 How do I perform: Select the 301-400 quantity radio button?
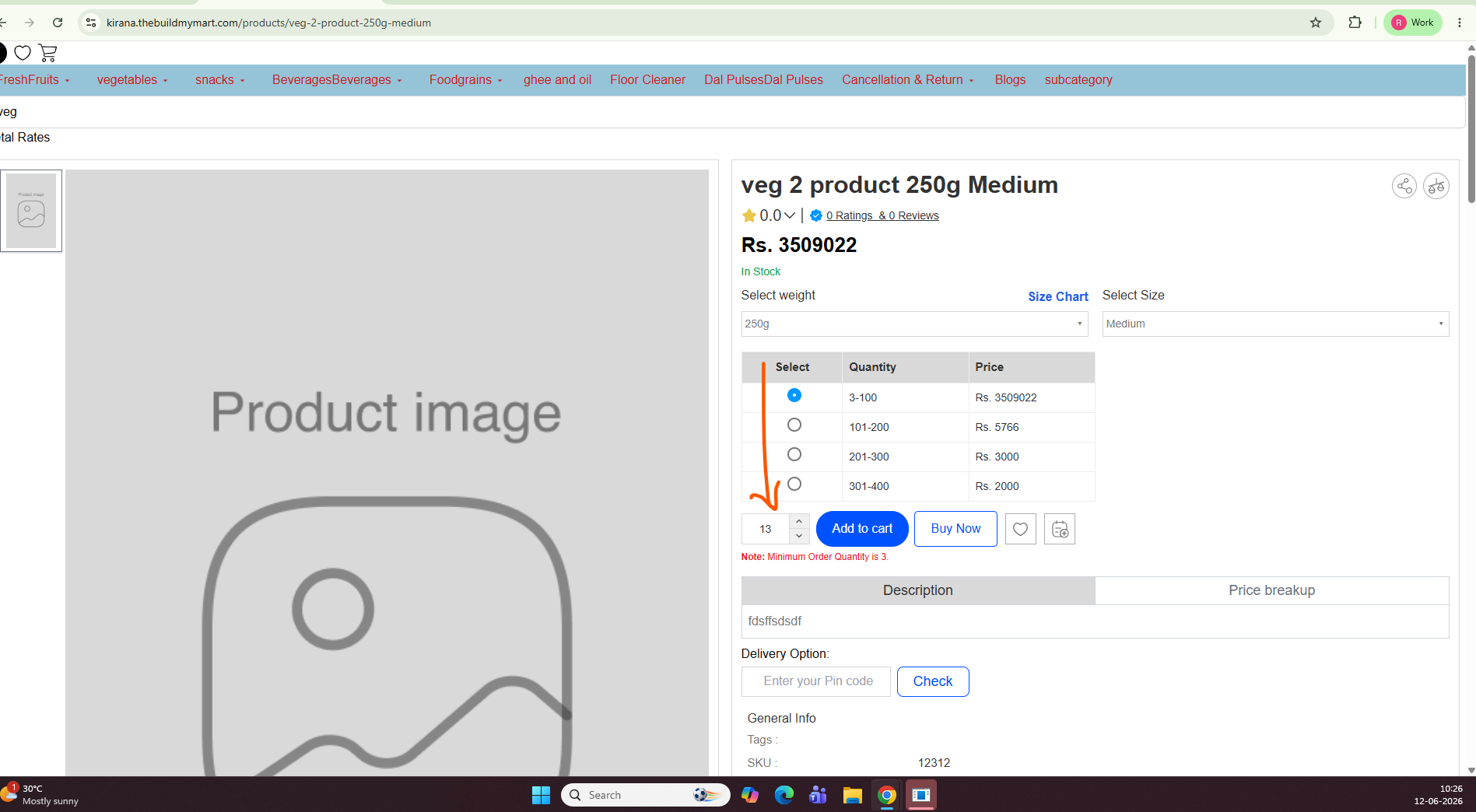pos(794,484)
